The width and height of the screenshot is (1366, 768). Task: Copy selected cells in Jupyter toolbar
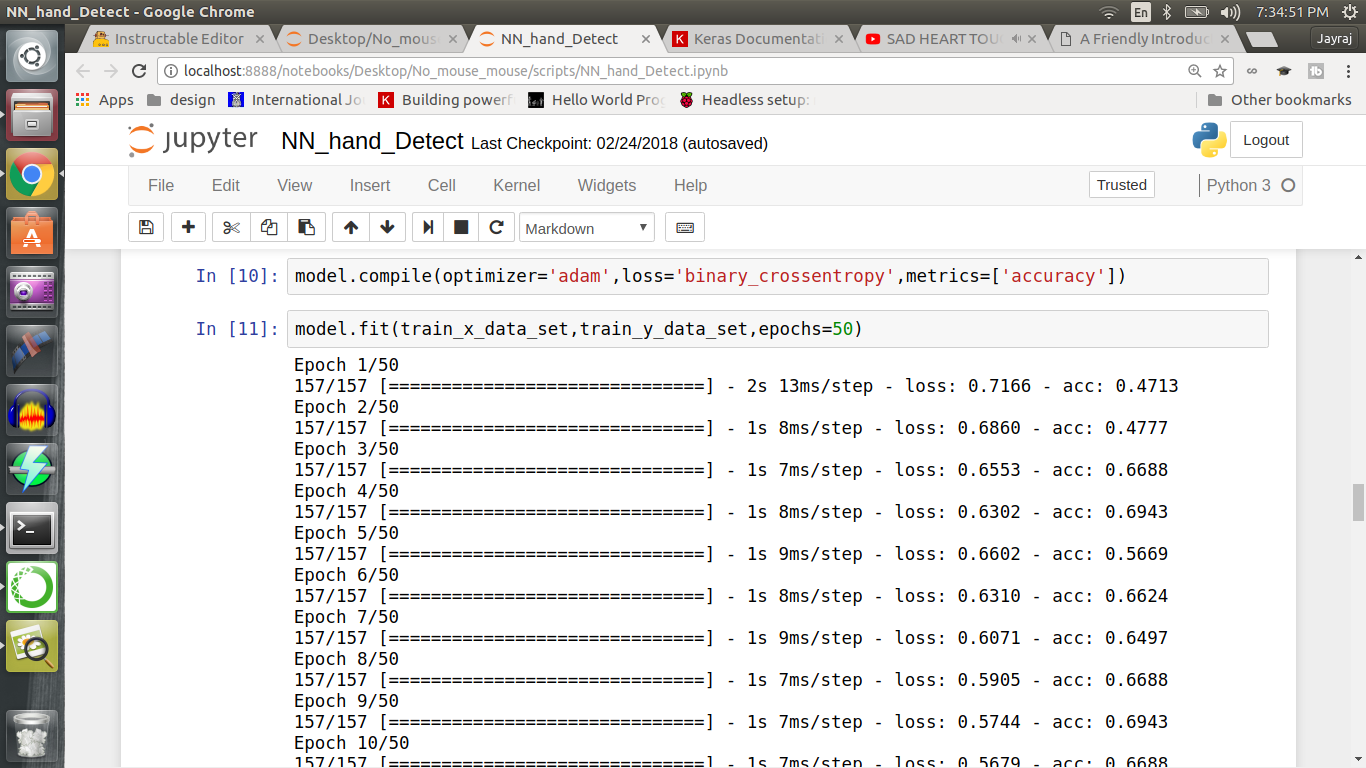pos(269,227)
